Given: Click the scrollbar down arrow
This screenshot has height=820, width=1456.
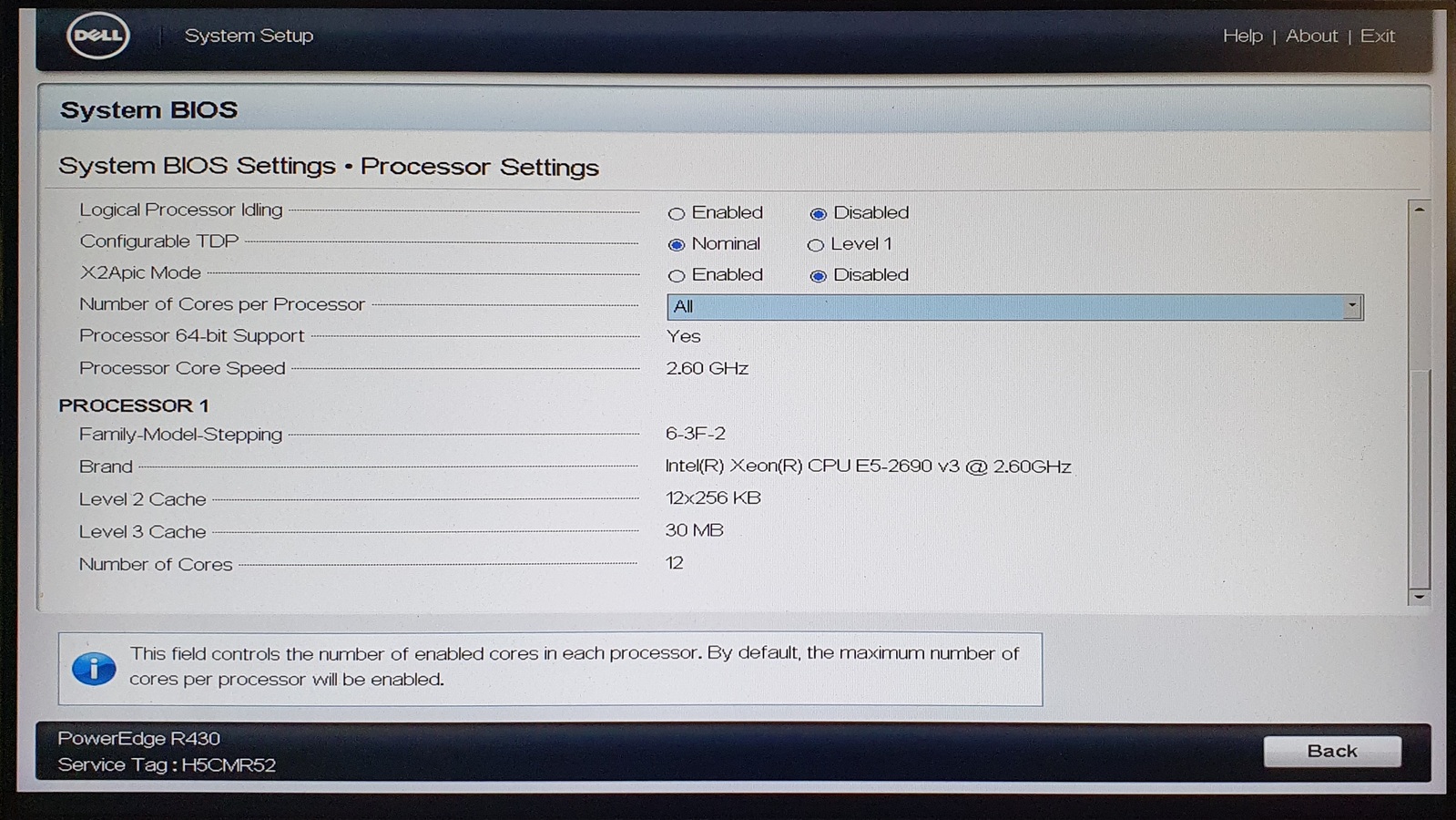Looking at the screenshot, I should point(1419,597).
